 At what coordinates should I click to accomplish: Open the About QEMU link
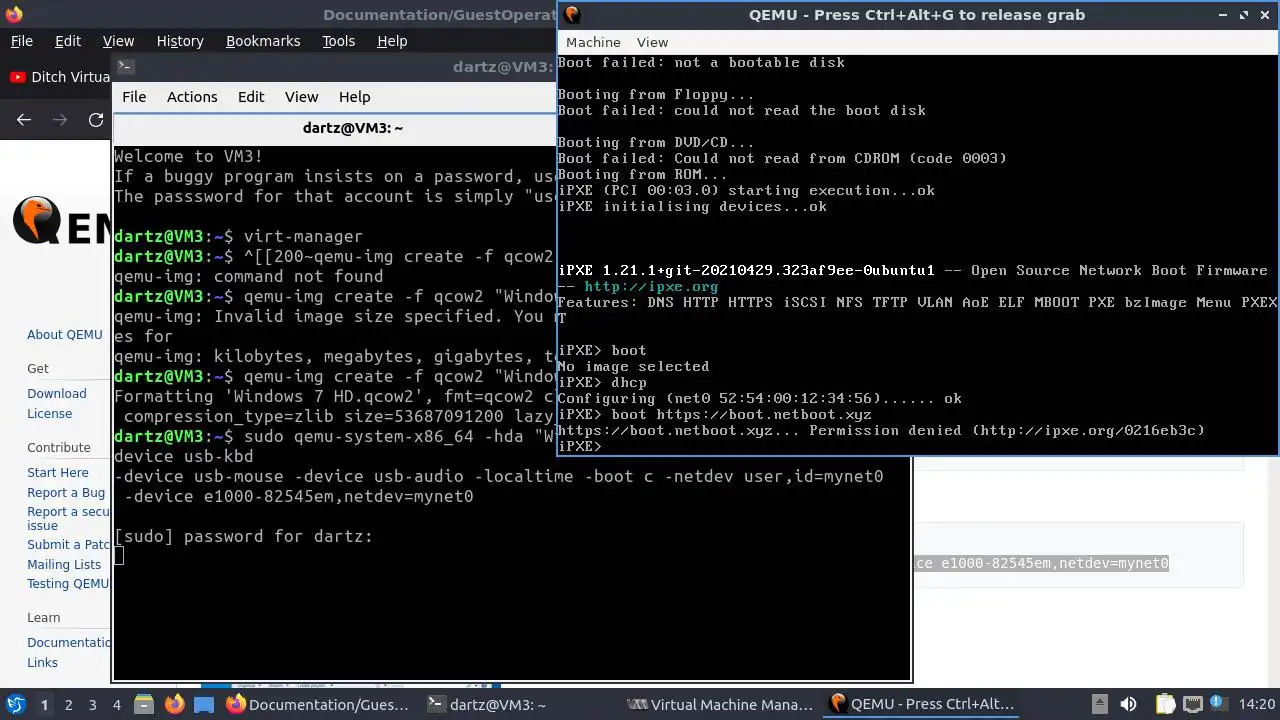pyautogui.click(x=65, y=335)
